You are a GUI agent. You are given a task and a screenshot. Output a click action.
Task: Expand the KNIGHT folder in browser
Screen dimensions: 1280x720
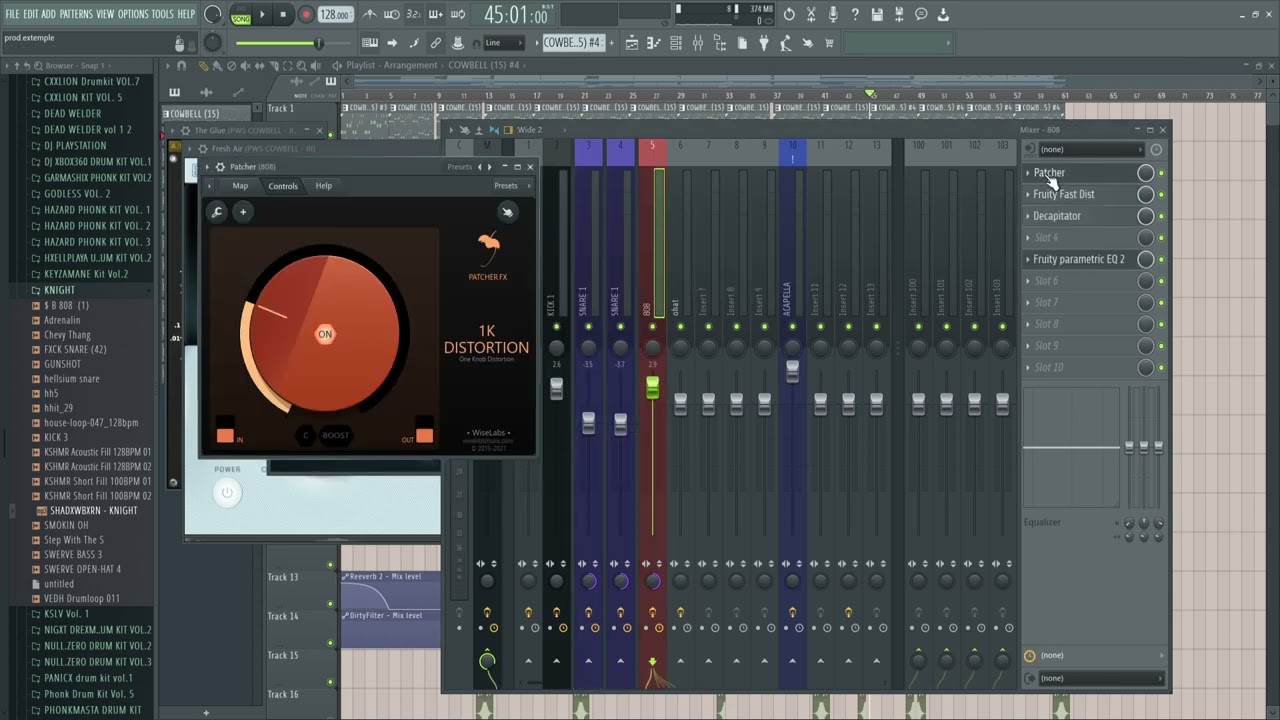59,290
